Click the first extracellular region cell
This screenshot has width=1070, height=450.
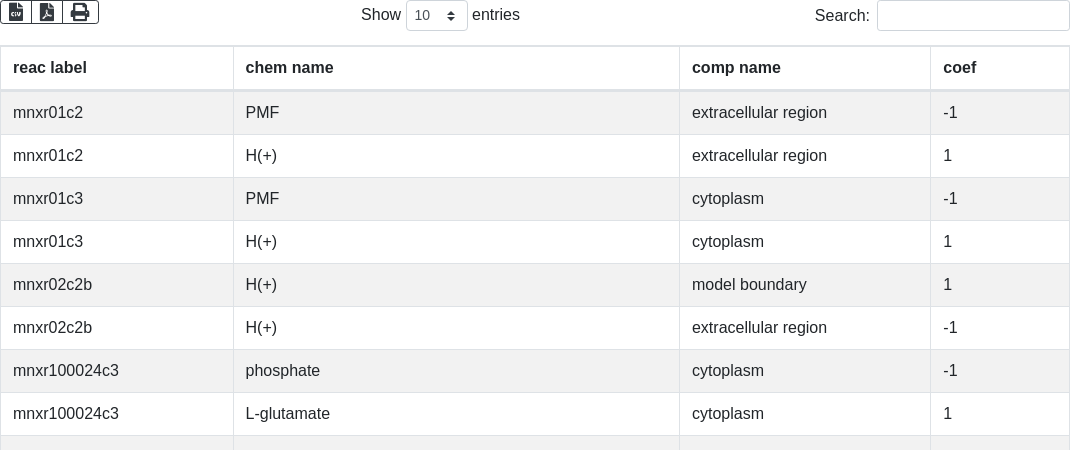[x=759, y=113]
